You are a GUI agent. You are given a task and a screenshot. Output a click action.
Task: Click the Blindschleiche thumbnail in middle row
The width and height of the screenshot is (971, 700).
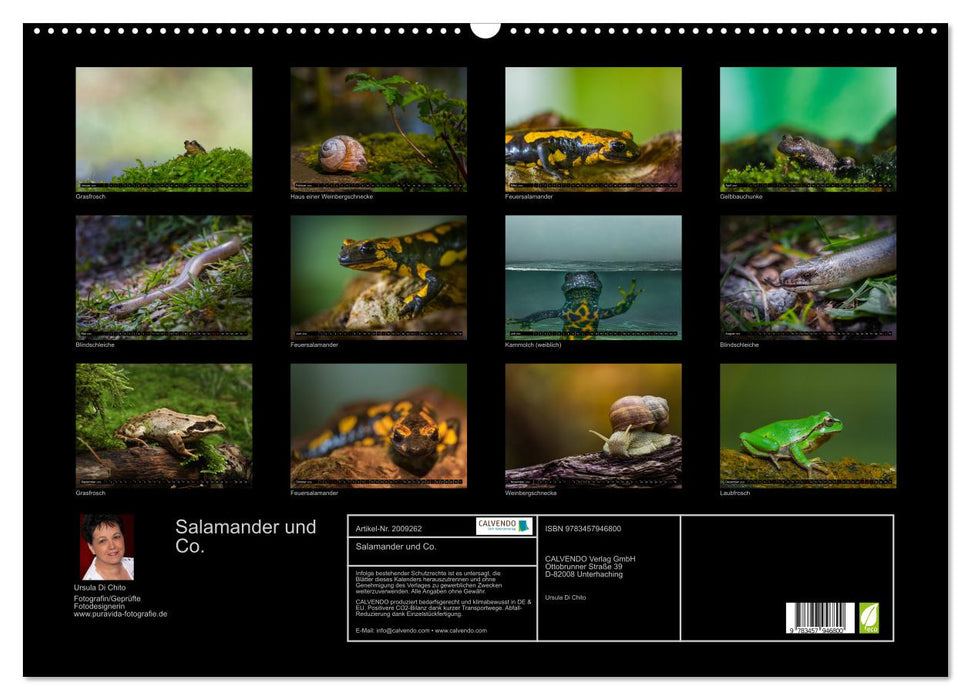163,277
